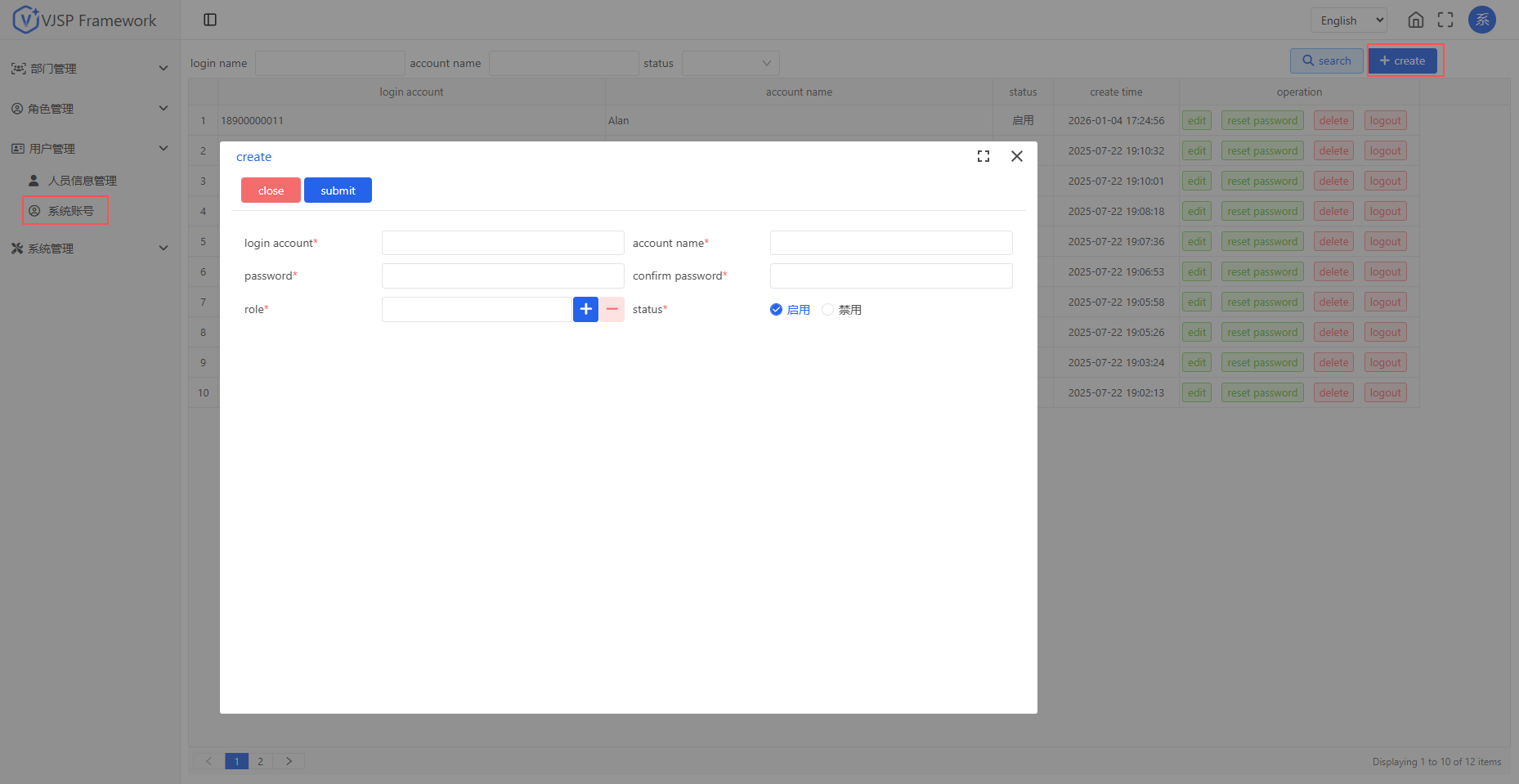Viewport: 1519px width, 784px height.
Task: Expand the 部门管理 sidebar menu
Action: click(x=90, y=69)
